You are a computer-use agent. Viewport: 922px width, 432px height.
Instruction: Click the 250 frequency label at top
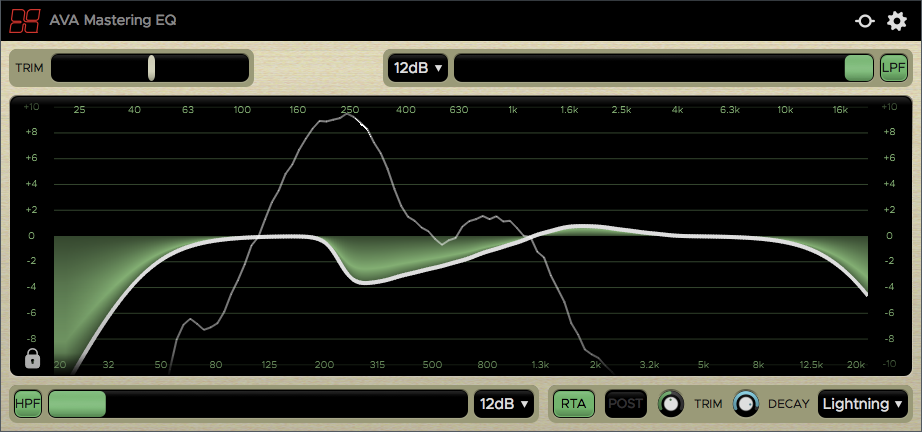click(x=350, y=110)
